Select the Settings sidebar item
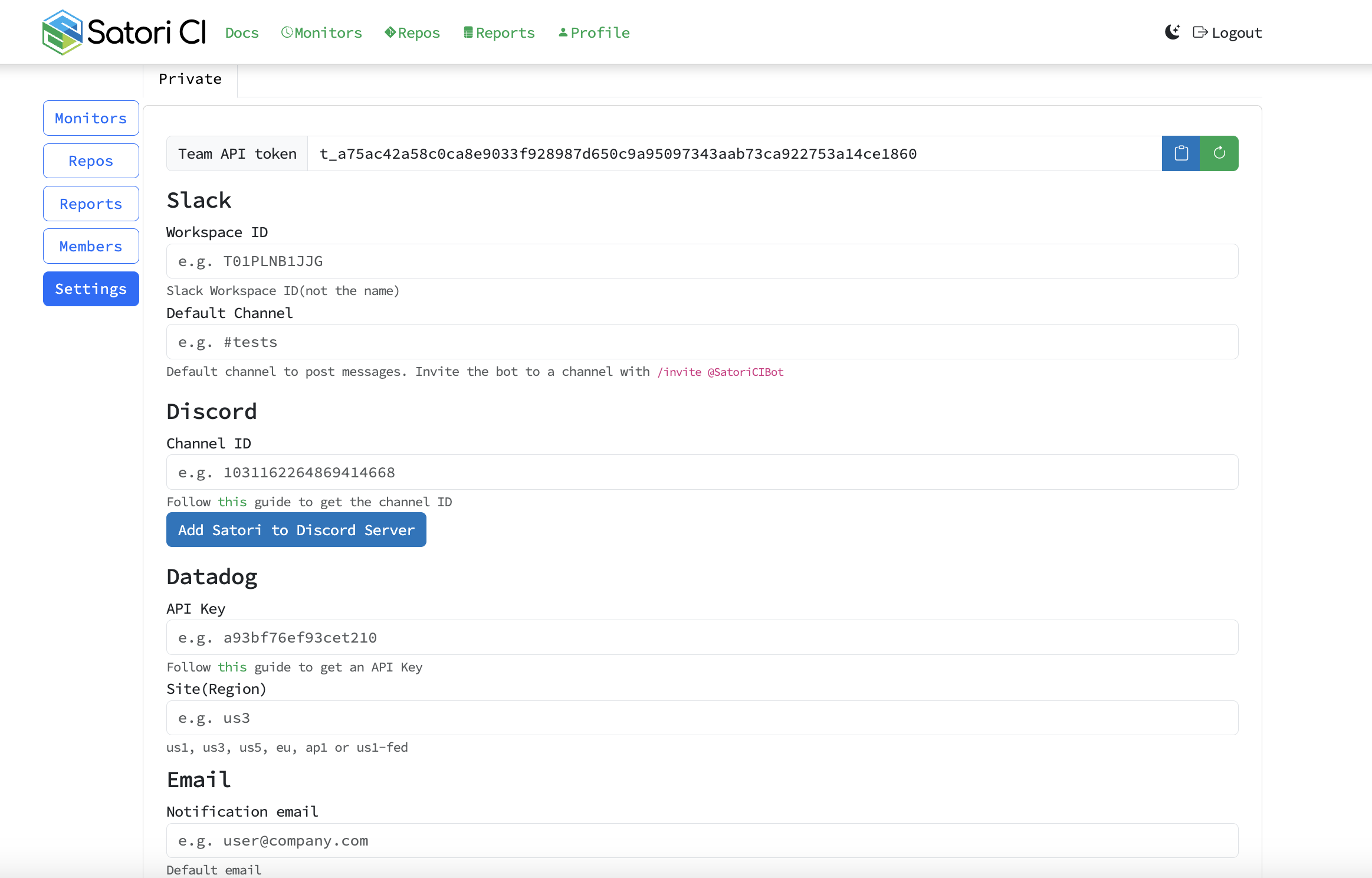Image resolution: width=1372 pixels, height=878 pixels. [90, 289]
